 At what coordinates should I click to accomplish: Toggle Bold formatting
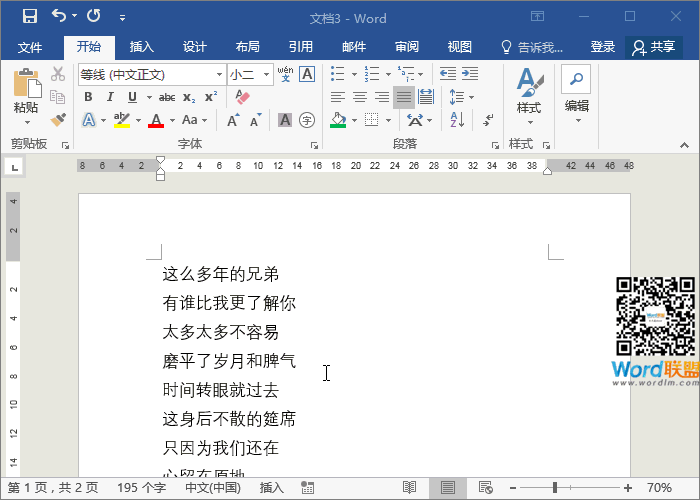click(88, 97)
